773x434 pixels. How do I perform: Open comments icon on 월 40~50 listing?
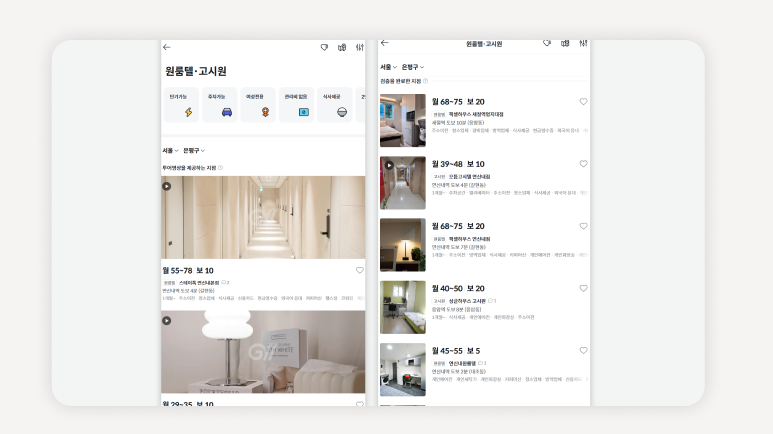[492, 301]
